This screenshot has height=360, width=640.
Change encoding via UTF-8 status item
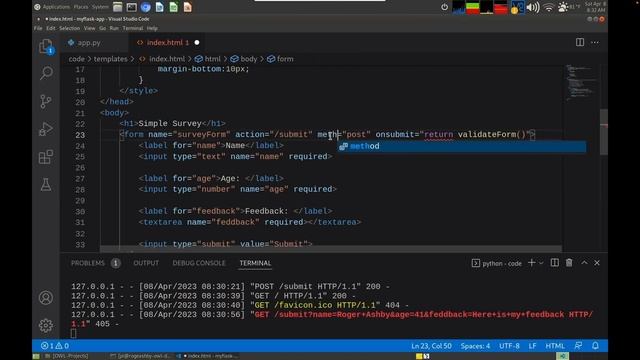click(x=509, y=346)
